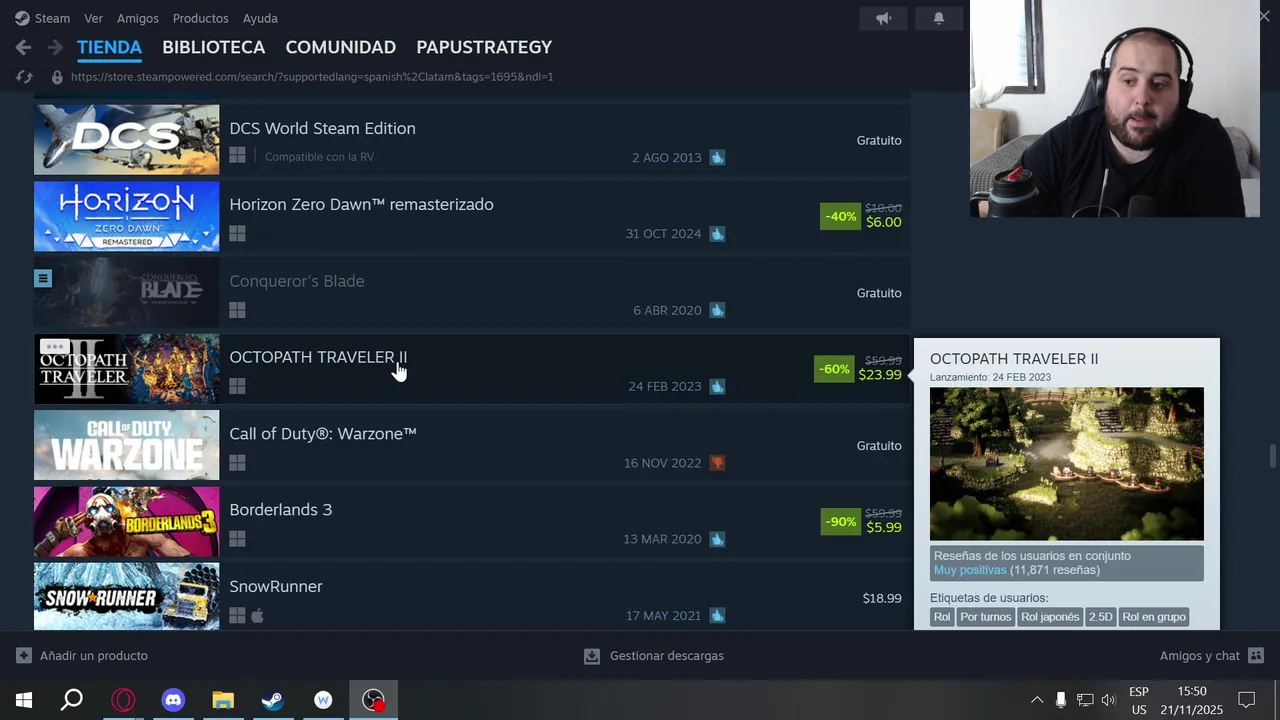Open the Productos menu
This screenshot has width=1280, height=720.
(200, 18)
